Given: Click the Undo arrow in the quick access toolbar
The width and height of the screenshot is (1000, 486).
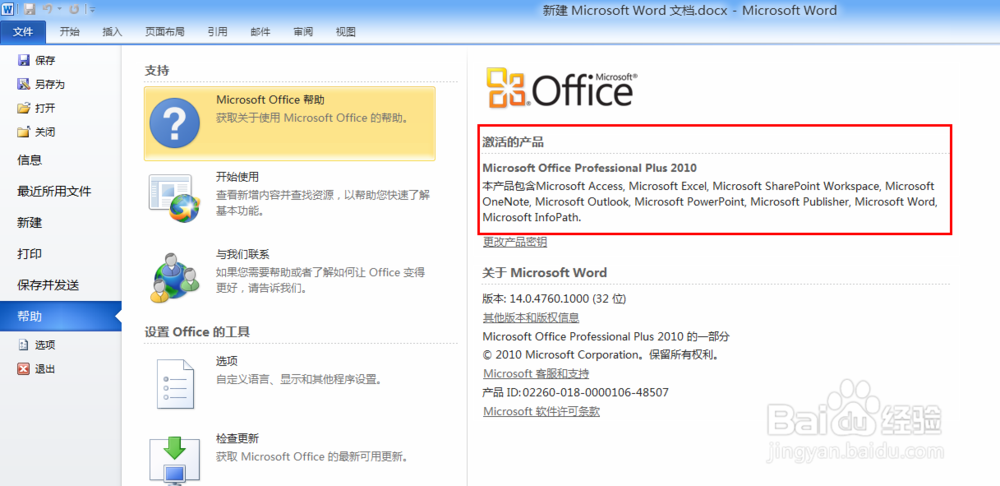Looking at the screenshot, I should point(47,9).
